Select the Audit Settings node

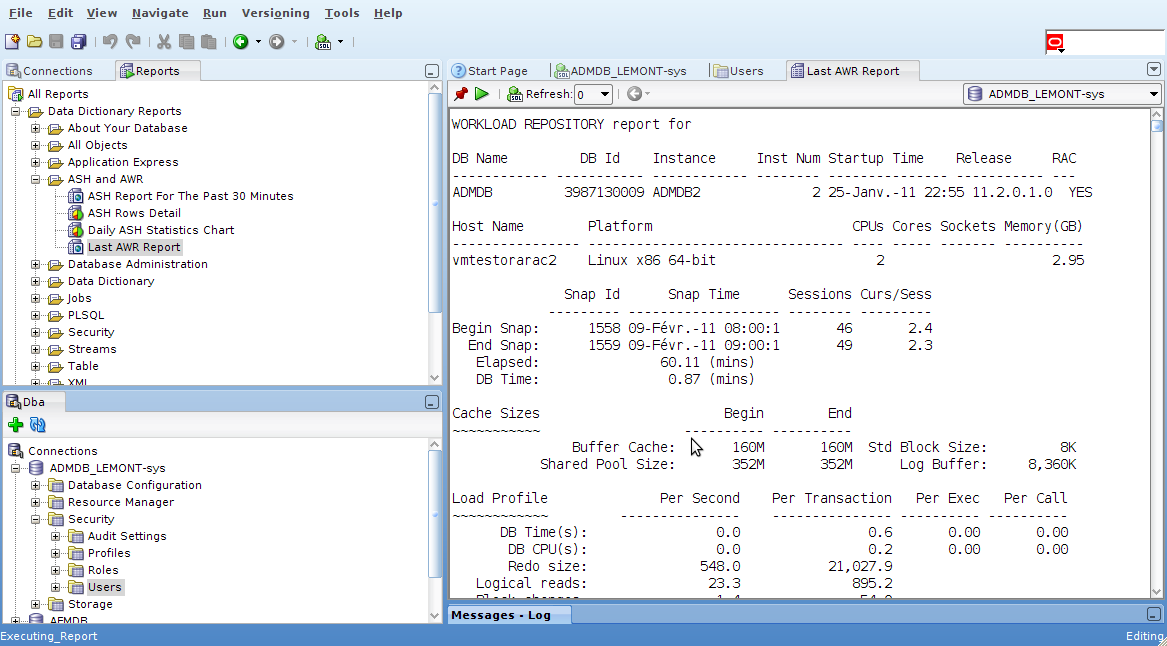(127, 536)
